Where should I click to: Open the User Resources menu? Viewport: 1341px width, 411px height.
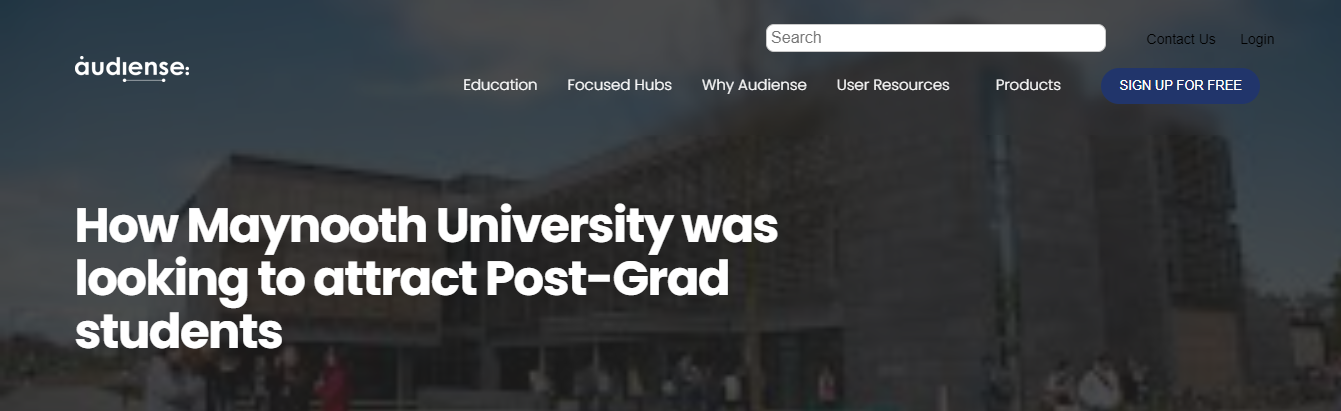(x=893, y=85)
